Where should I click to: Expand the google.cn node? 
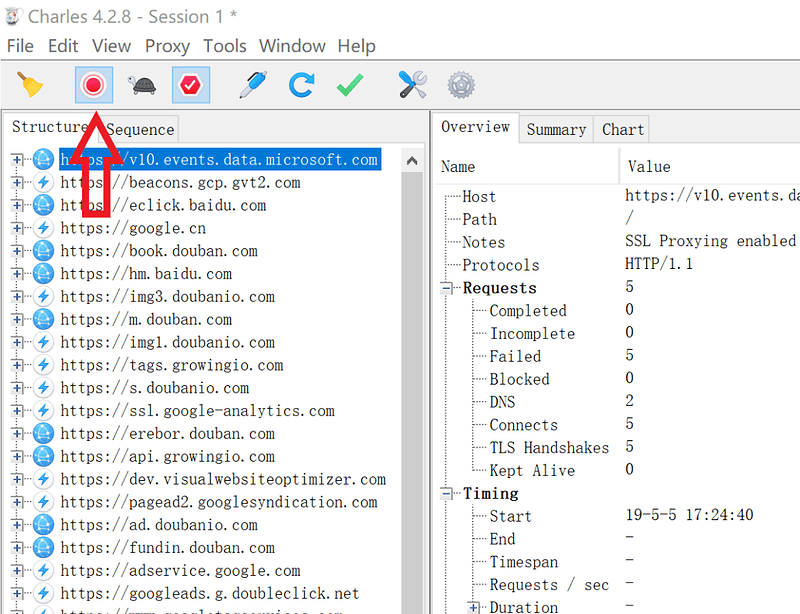[x=17, y=228]
